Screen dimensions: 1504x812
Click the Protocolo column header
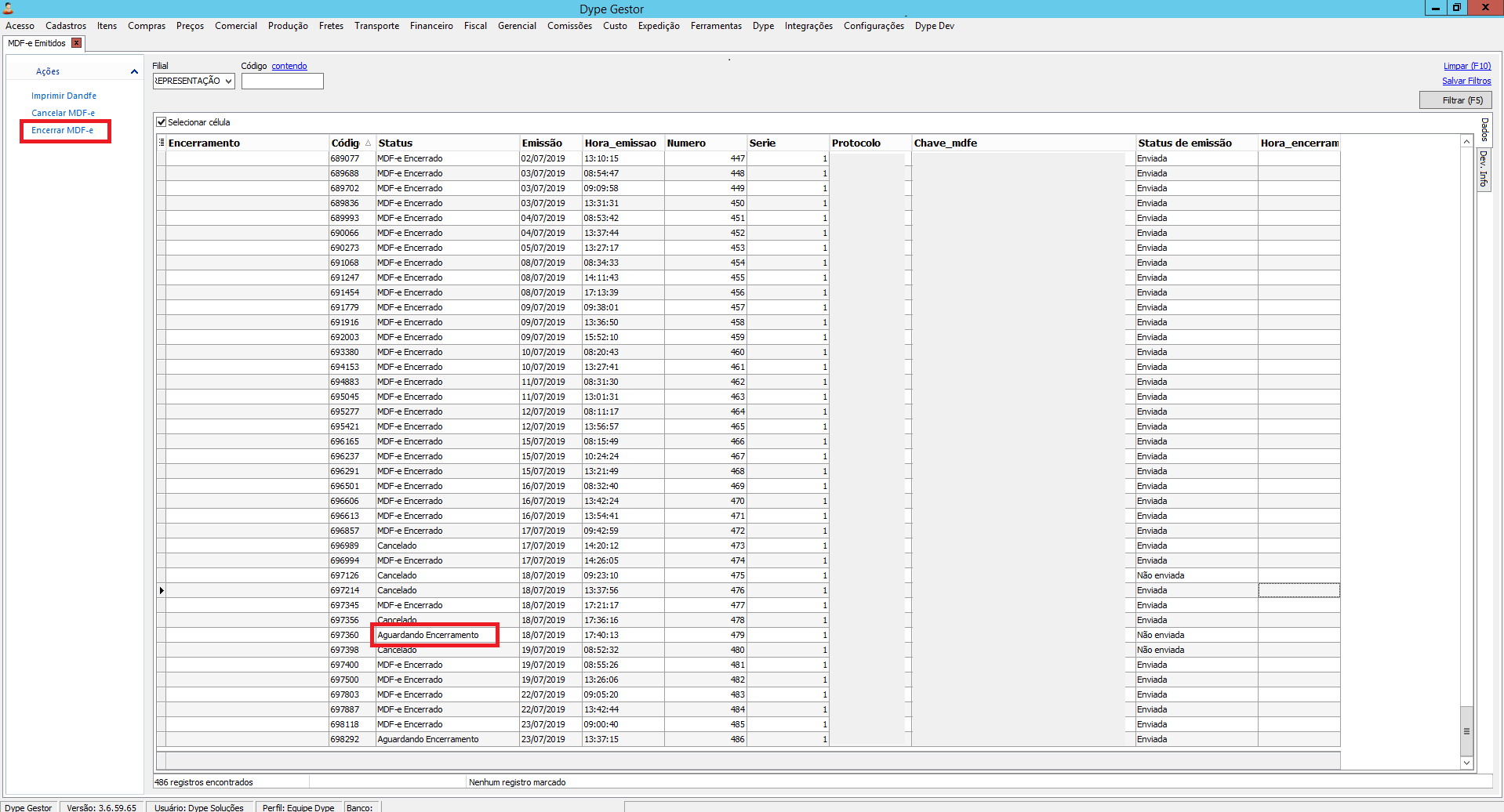click(870, 143)
